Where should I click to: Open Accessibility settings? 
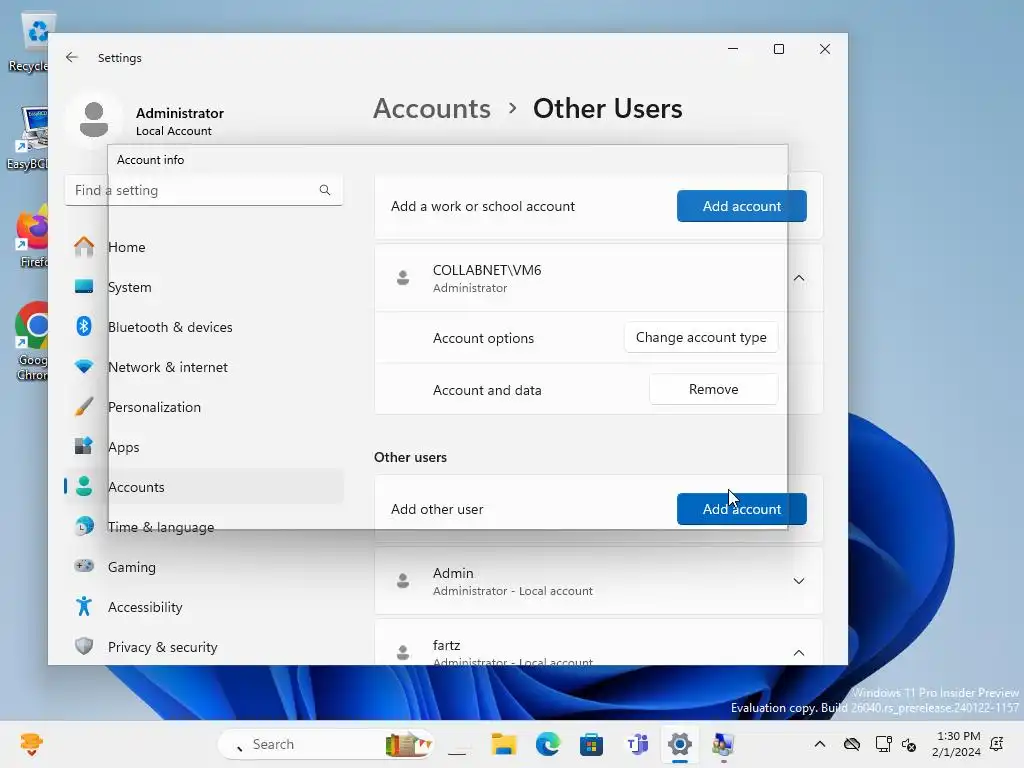tap(204, 607)
